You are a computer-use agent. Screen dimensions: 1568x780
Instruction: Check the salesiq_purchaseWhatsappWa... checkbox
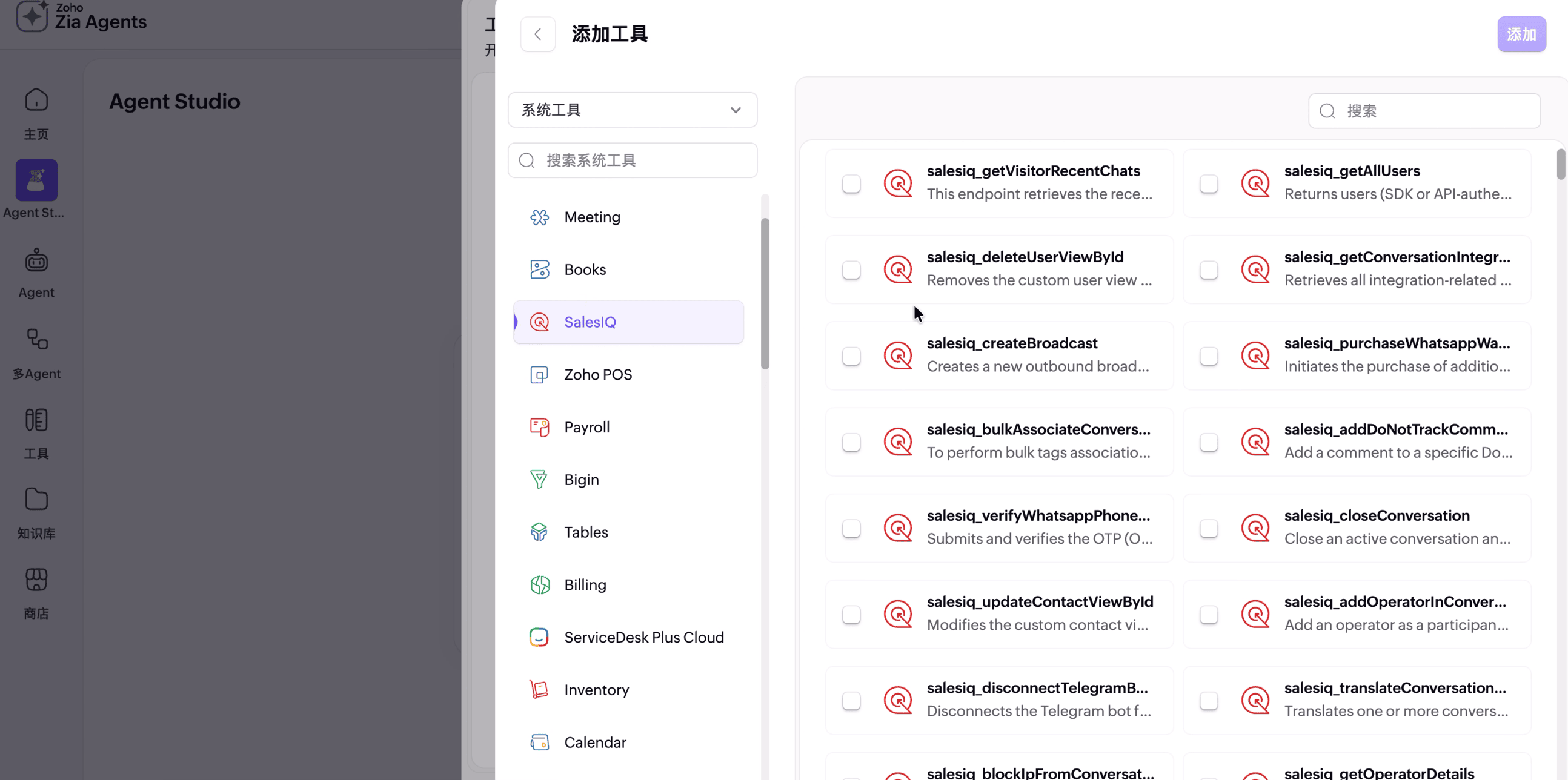point(1209,356)
